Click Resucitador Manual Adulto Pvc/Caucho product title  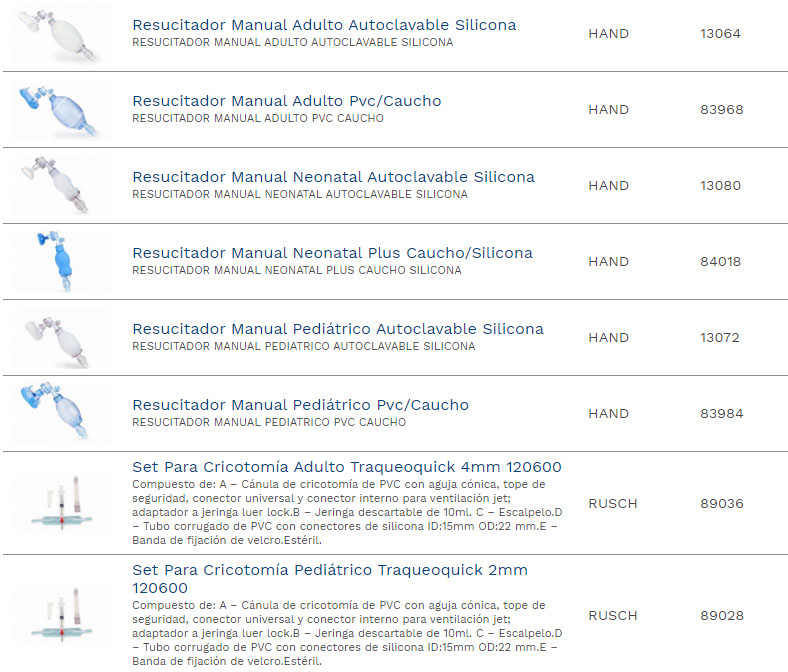pos(286,101)
